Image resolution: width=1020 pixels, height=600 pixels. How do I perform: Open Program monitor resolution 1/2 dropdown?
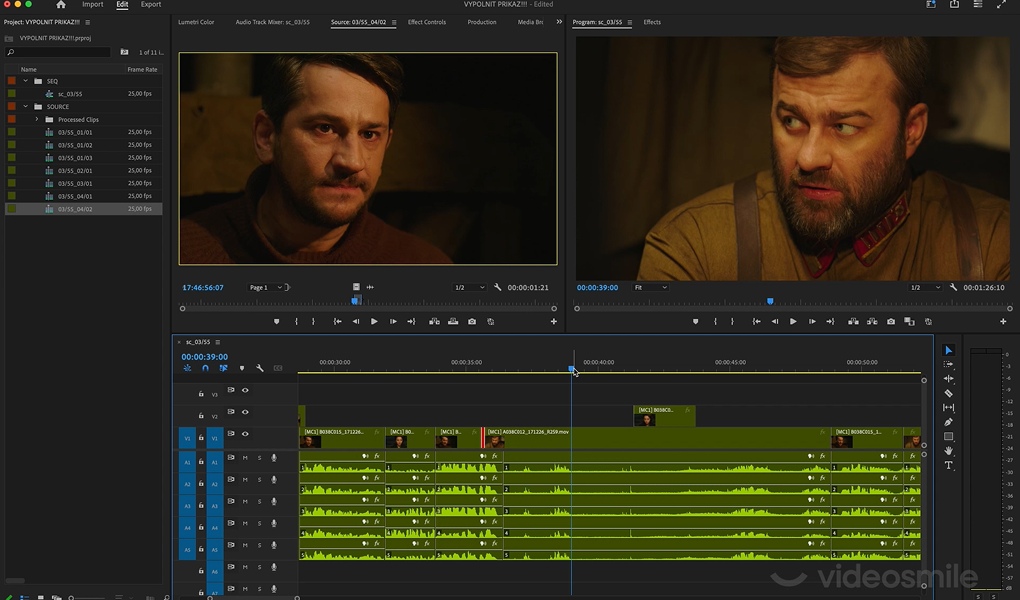tap(924, 287)
